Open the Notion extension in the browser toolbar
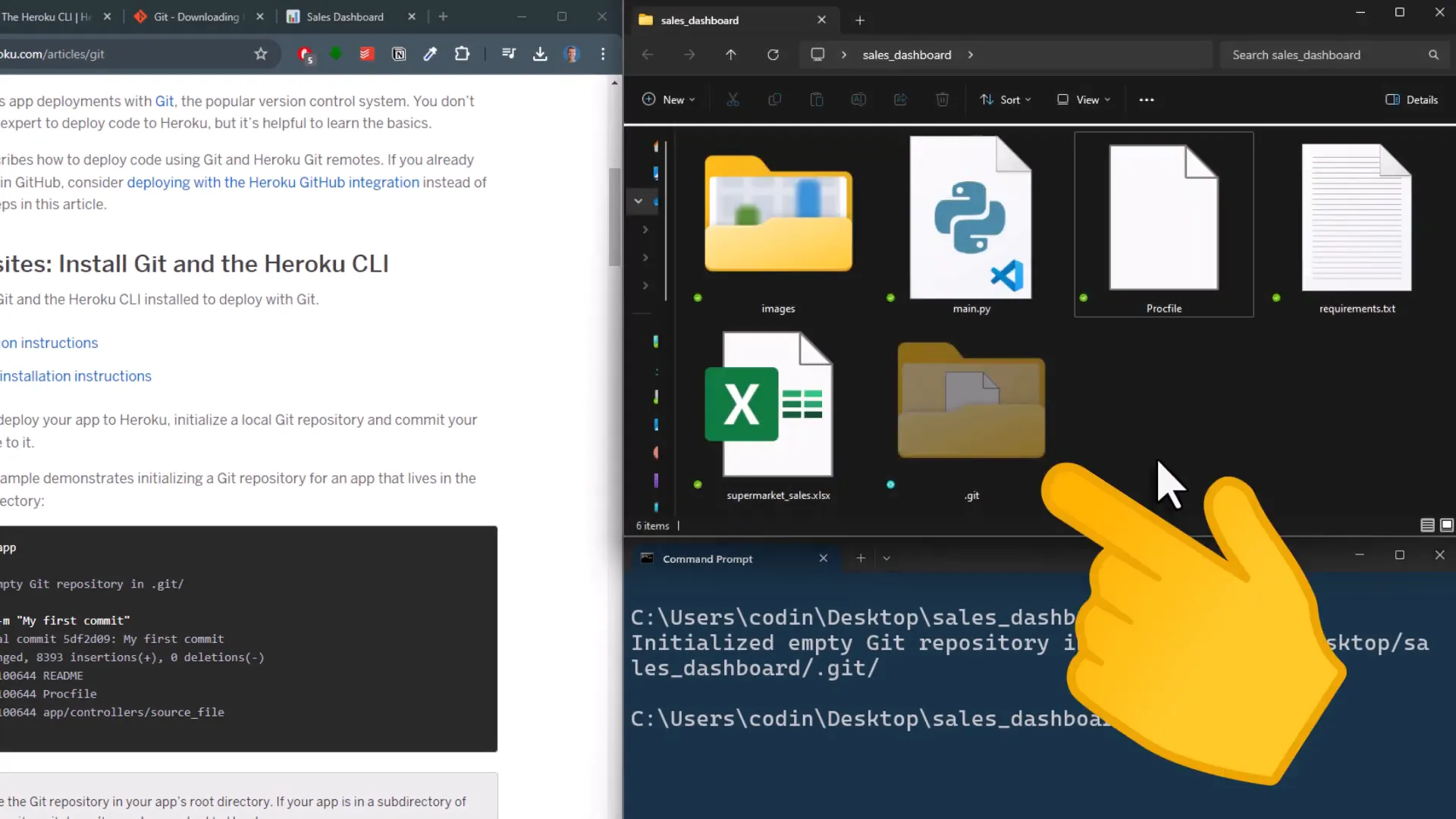The height and width of the screenshot is (819, 1456). 398,54
